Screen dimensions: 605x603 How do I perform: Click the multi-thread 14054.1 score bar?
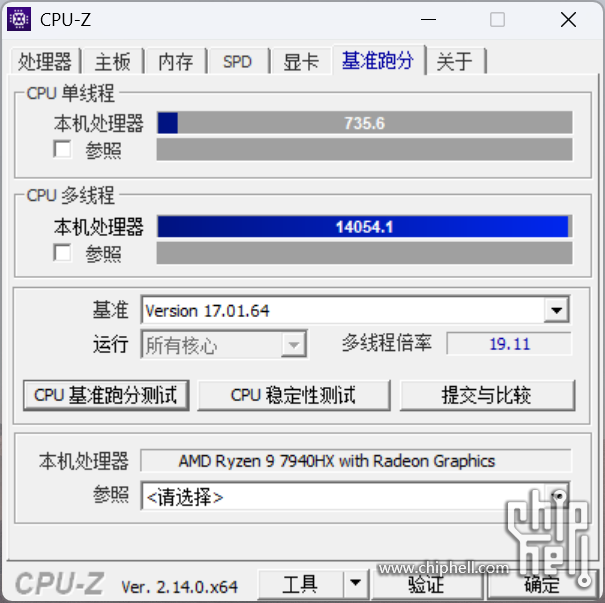(364, 226)
